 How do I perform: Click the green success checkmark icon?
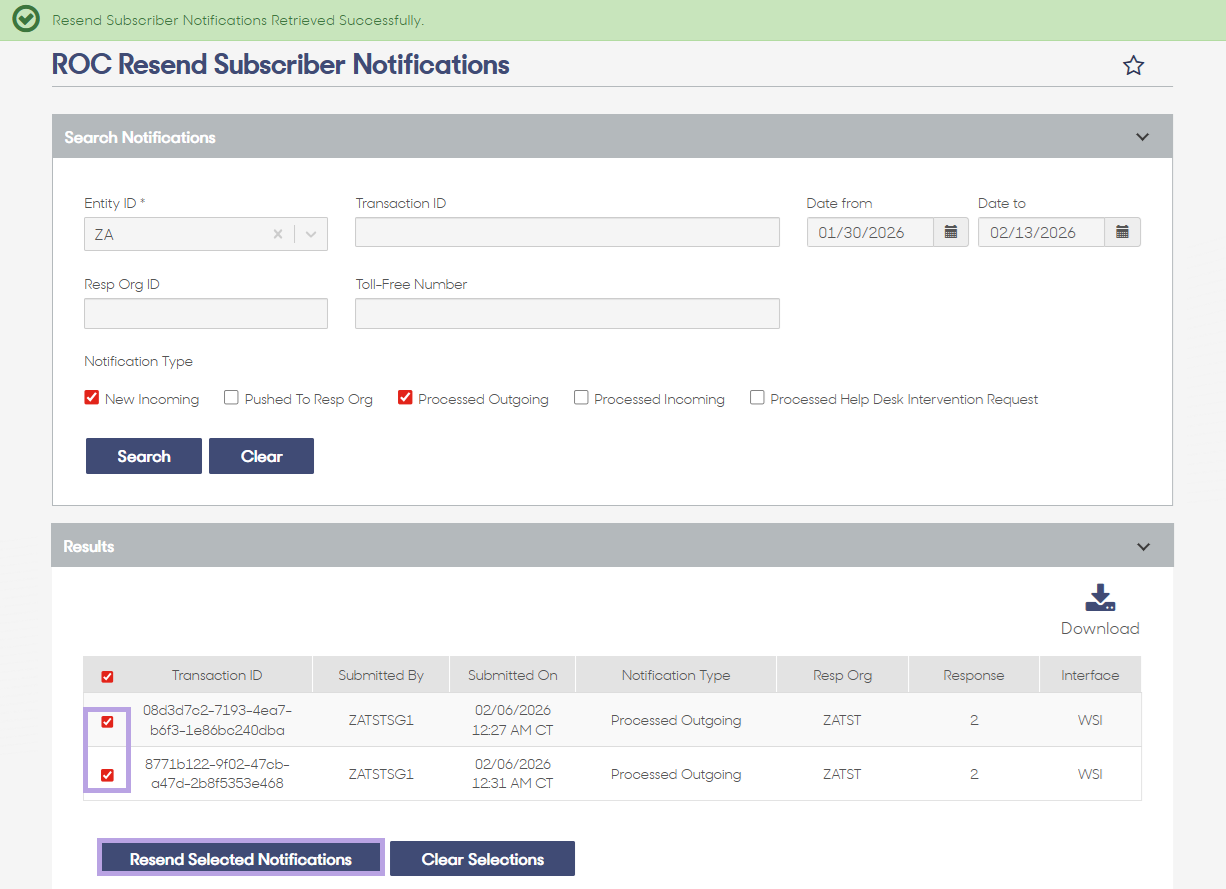pos(26,19)
